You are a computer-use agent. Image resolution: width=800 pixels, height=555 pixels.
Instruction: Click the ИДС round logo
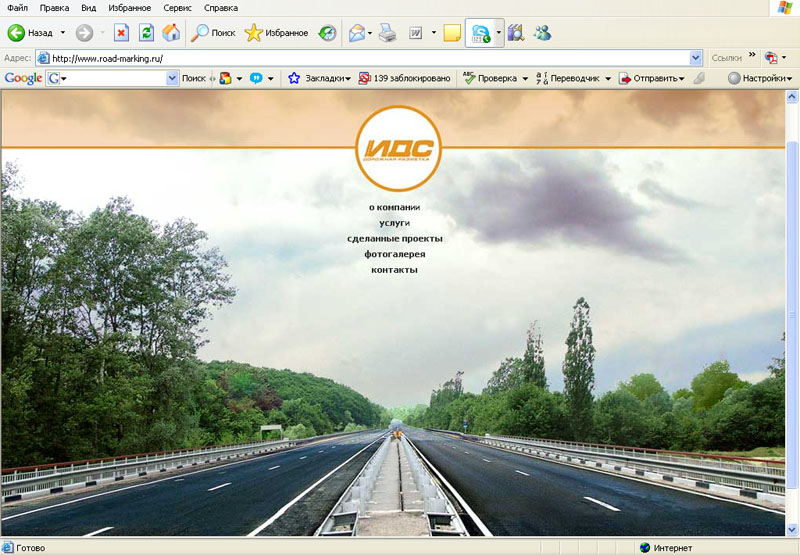pos(398,148)
